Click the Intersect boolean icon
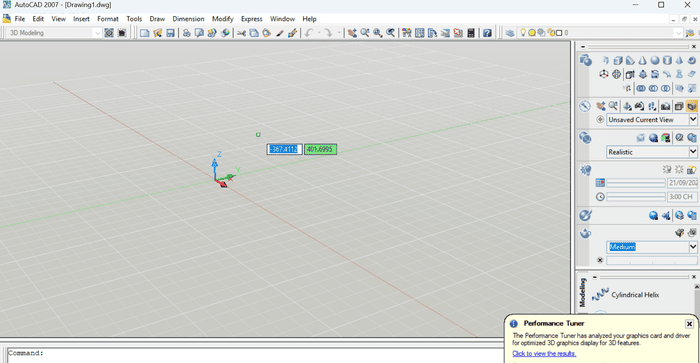 (x=666, y=88)
